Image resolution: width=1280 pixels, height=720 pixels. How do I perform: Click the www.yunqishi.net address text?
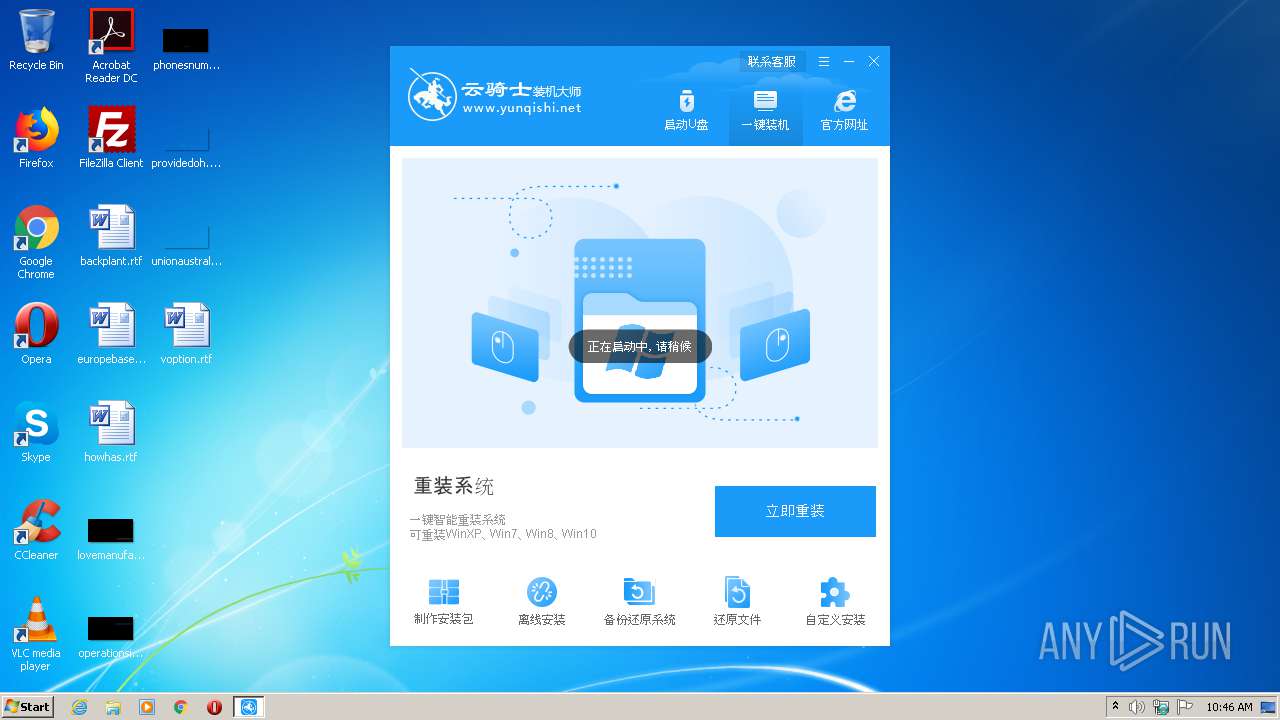tap(521, 108)
